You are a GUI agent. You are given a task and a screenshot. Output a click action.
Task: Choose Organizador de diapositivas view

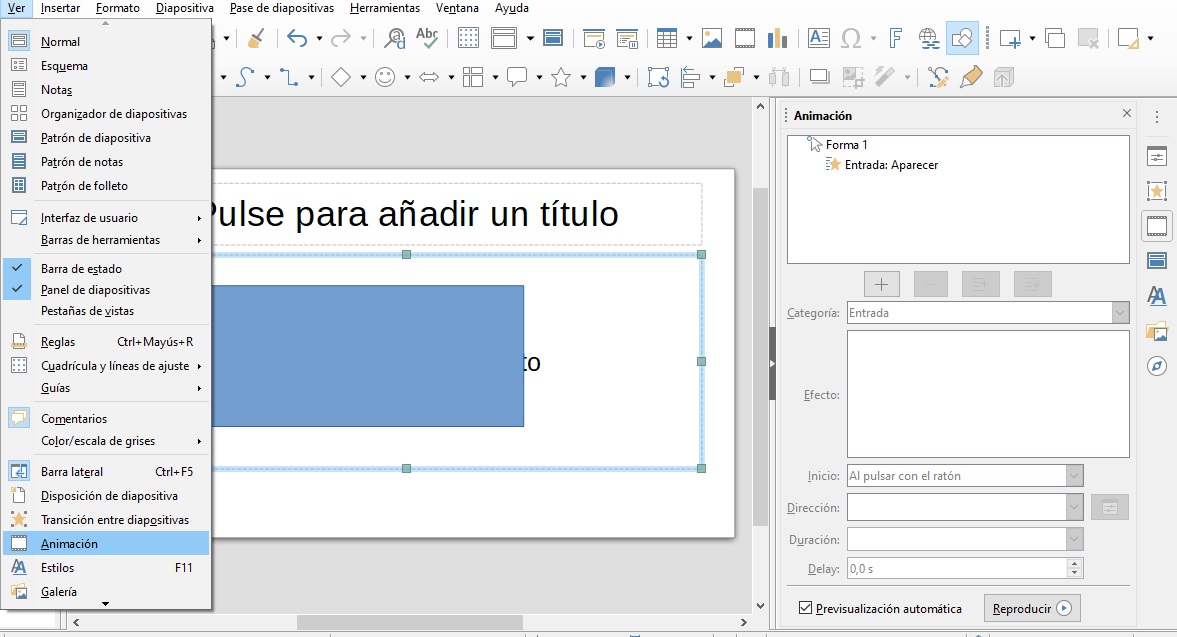pyautogui.click(x=106, y=114)
